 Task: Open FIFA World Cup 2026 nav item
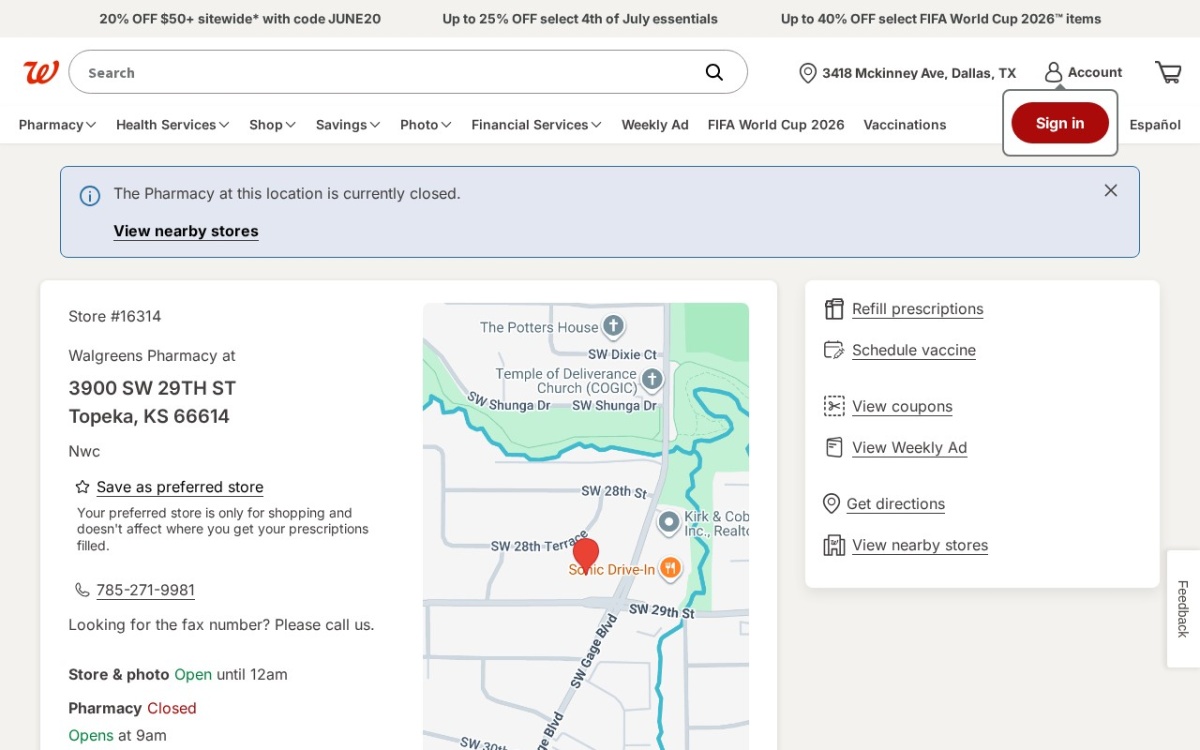(776, 125)
